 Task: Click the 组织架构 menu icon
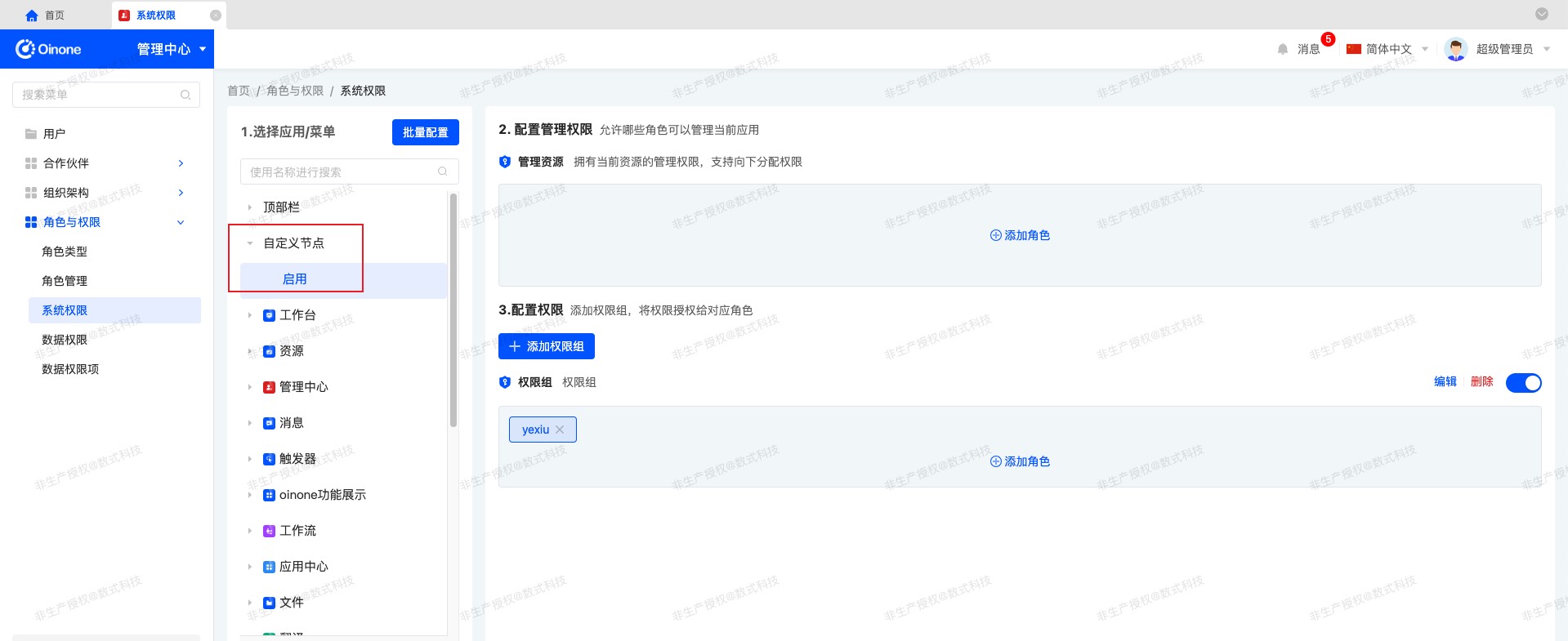pyautogui.click(x=31, y=193)
